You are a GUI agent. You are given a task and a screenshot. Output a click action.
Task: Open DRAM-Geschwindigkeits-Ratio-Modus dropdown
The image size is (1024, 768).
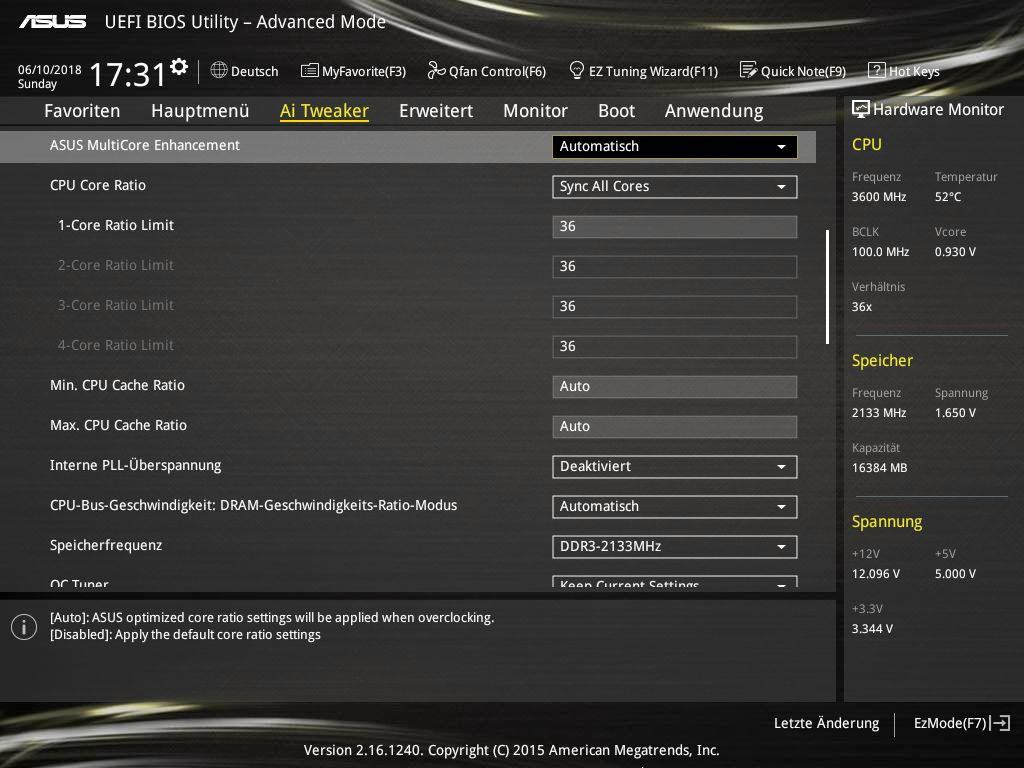click(x=675, y=507)
